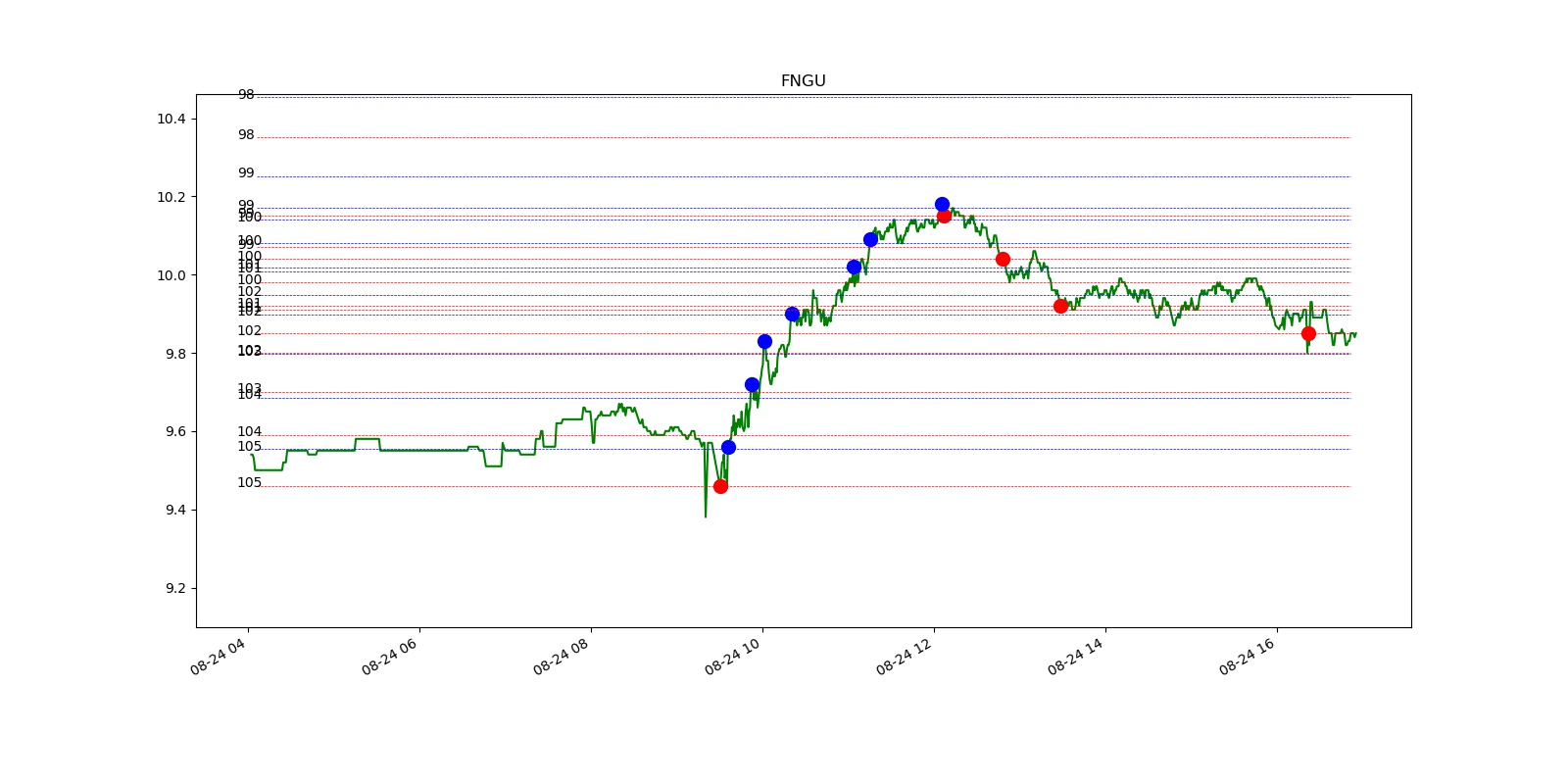The image size is (1568, 784).
Task: Click the 08-24 10 time axis label
Action: [x=733, y=656]
